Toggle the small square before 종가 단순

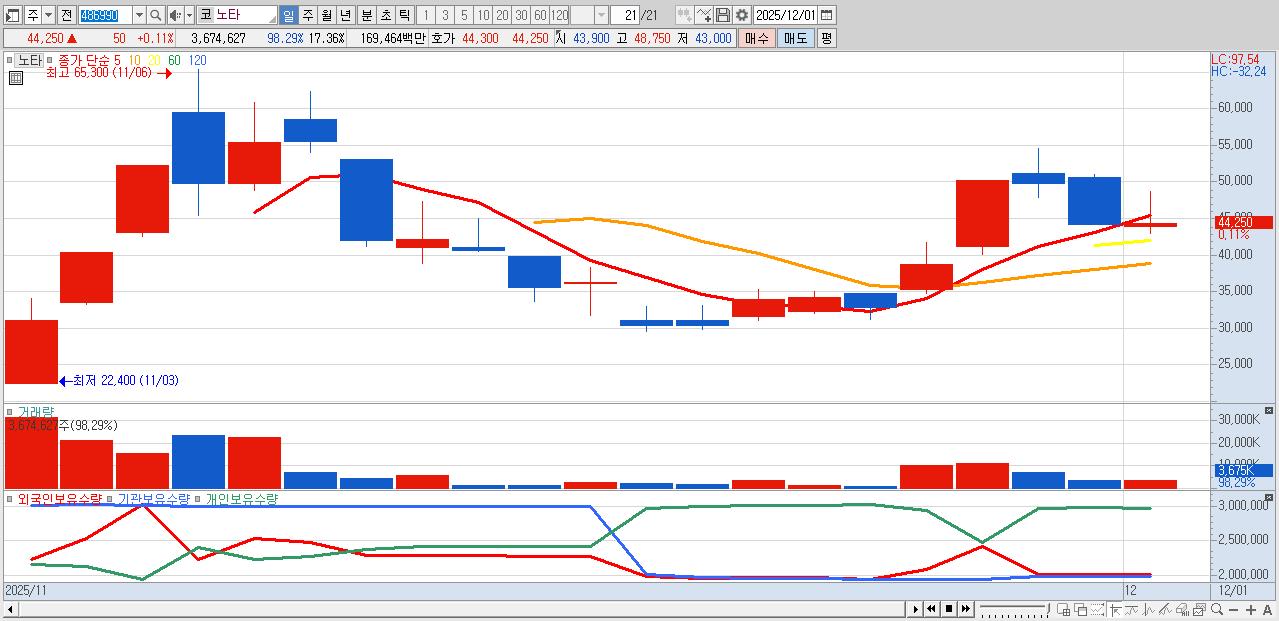50,60
